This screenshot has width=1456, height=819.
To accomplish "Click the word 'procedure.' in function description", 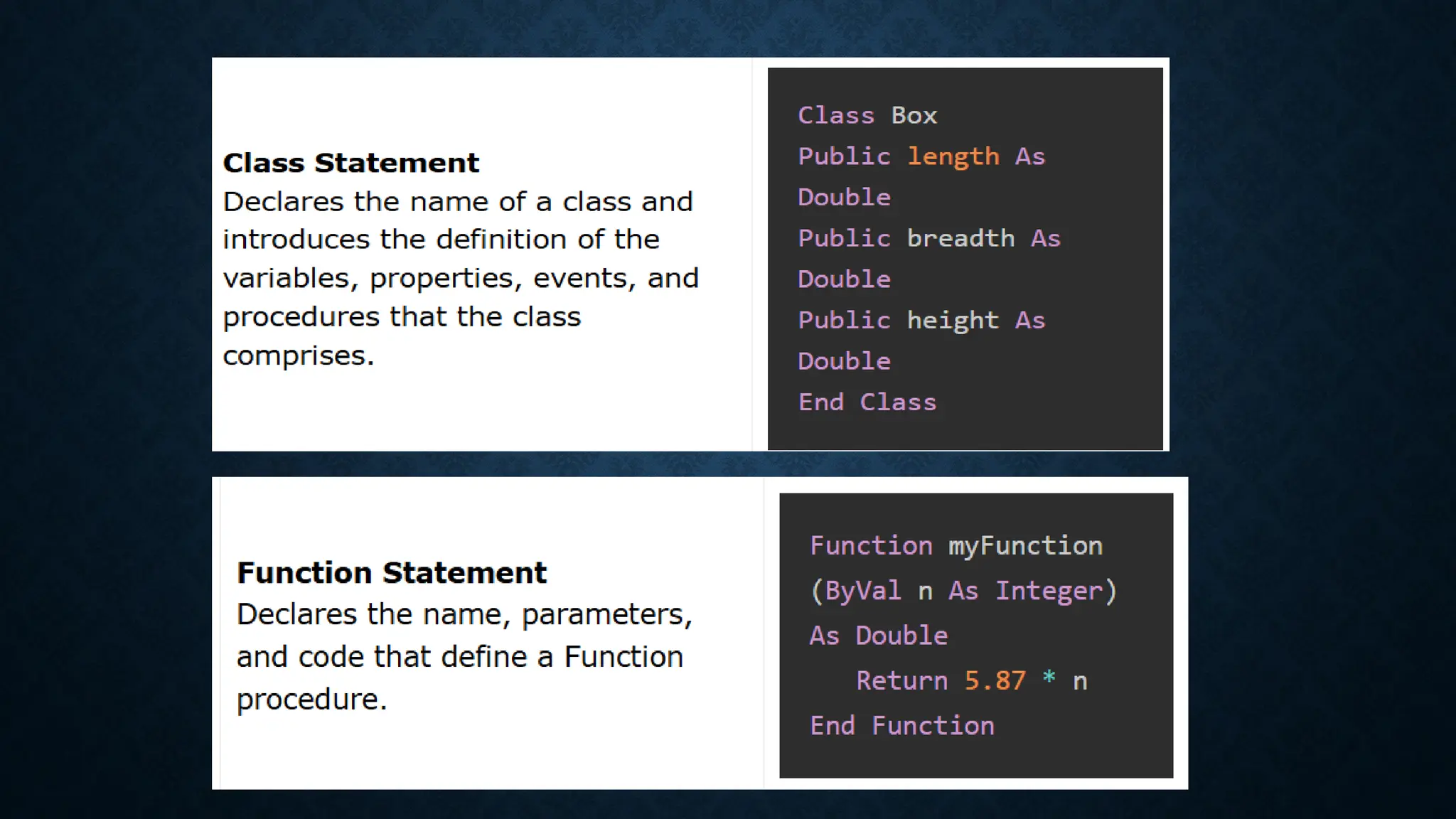I will click(x=311, y=700).
